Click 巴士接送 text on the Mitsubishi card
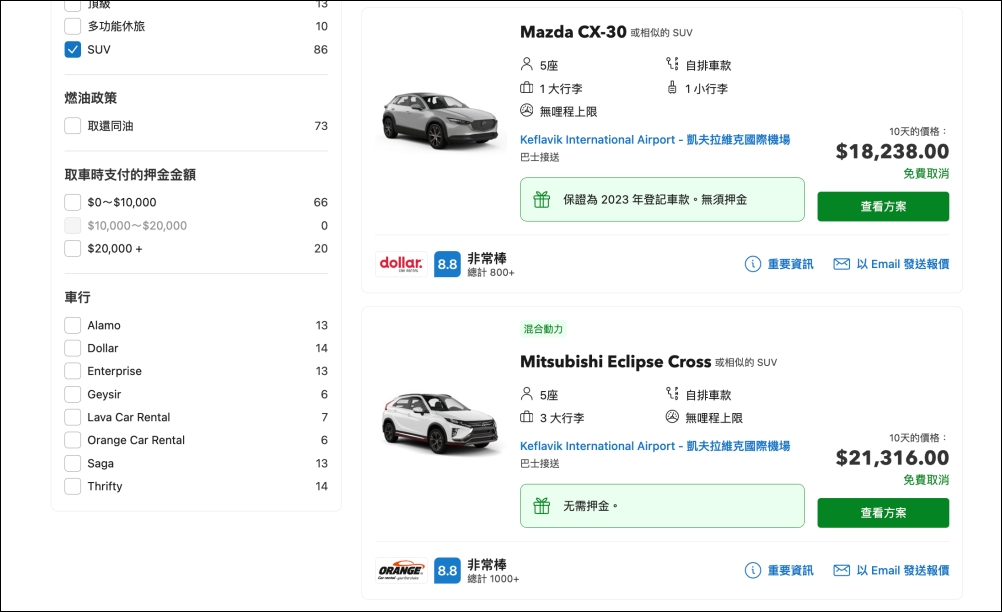Screen dimensions: 1002x612 click(x=540, y=464)
